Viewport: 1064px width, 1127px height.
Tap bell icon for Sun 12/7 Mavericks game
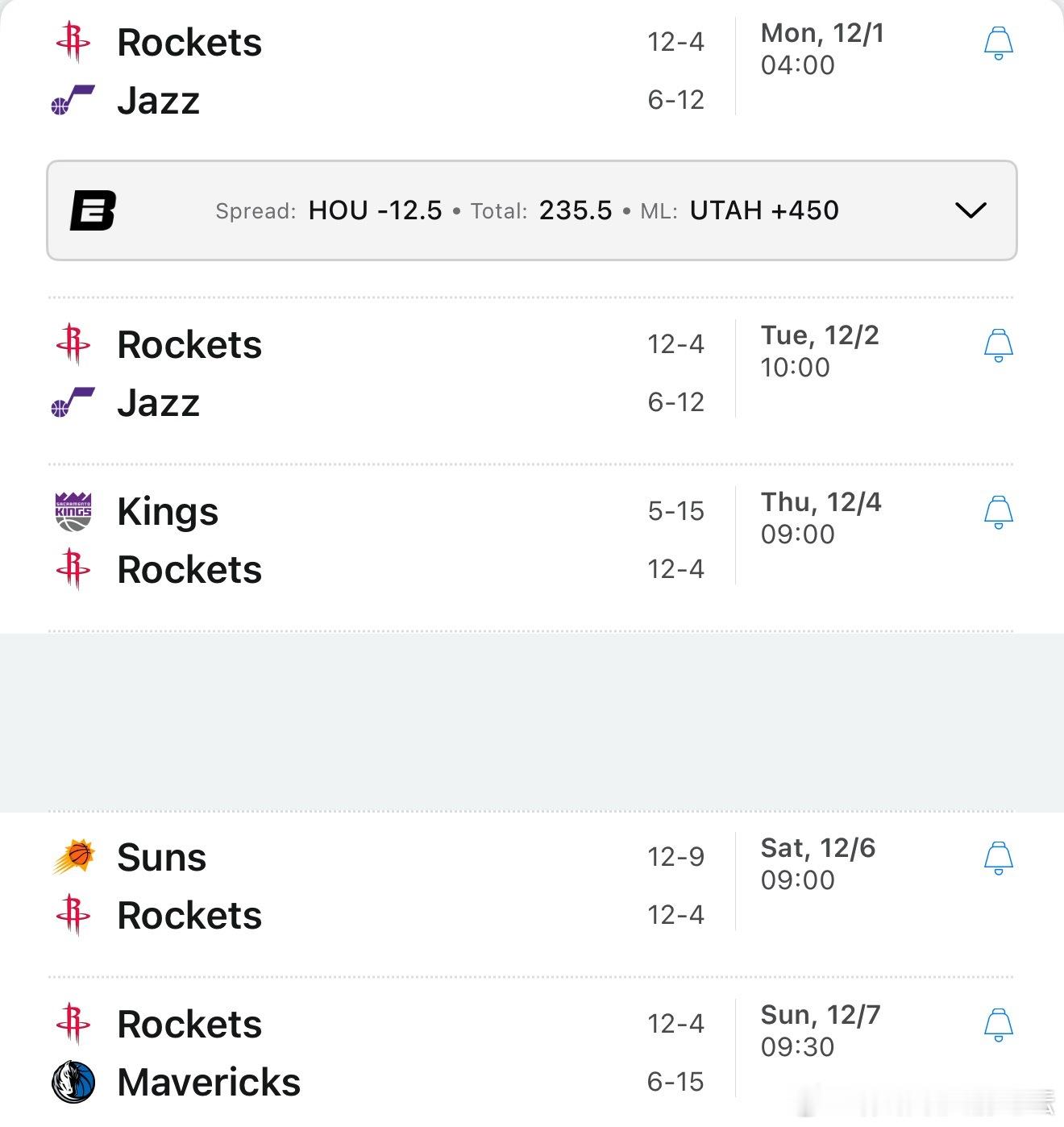tap(998, 1025)
